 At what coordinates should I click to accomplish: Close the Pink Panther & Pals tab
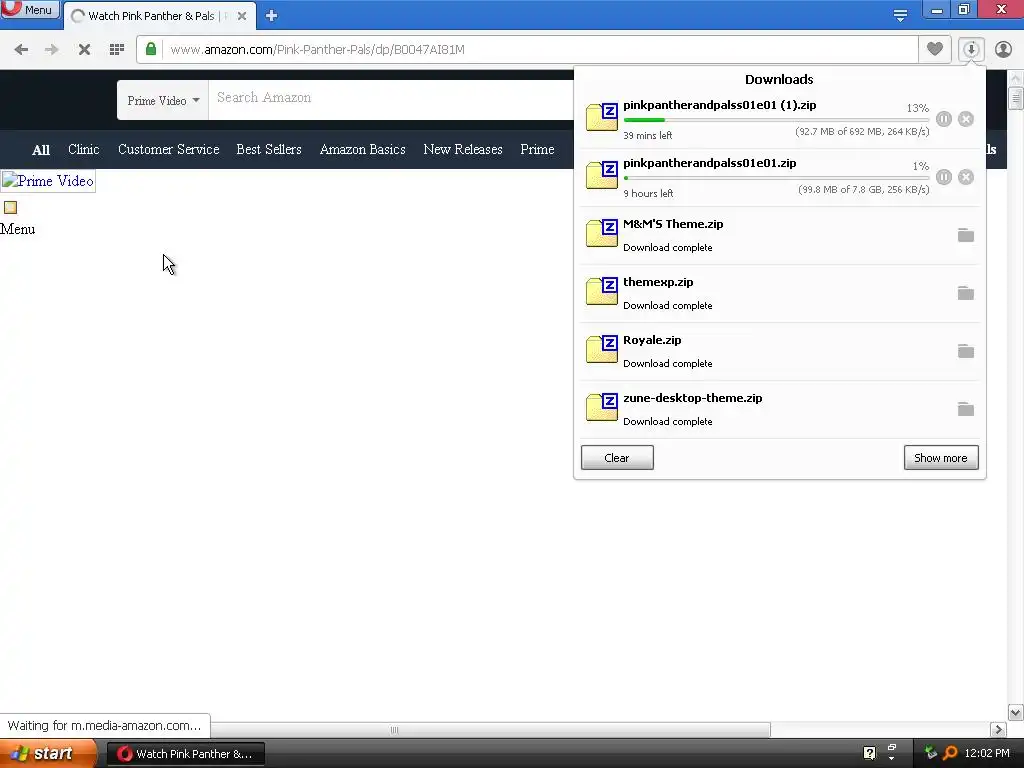pos(242,16)
